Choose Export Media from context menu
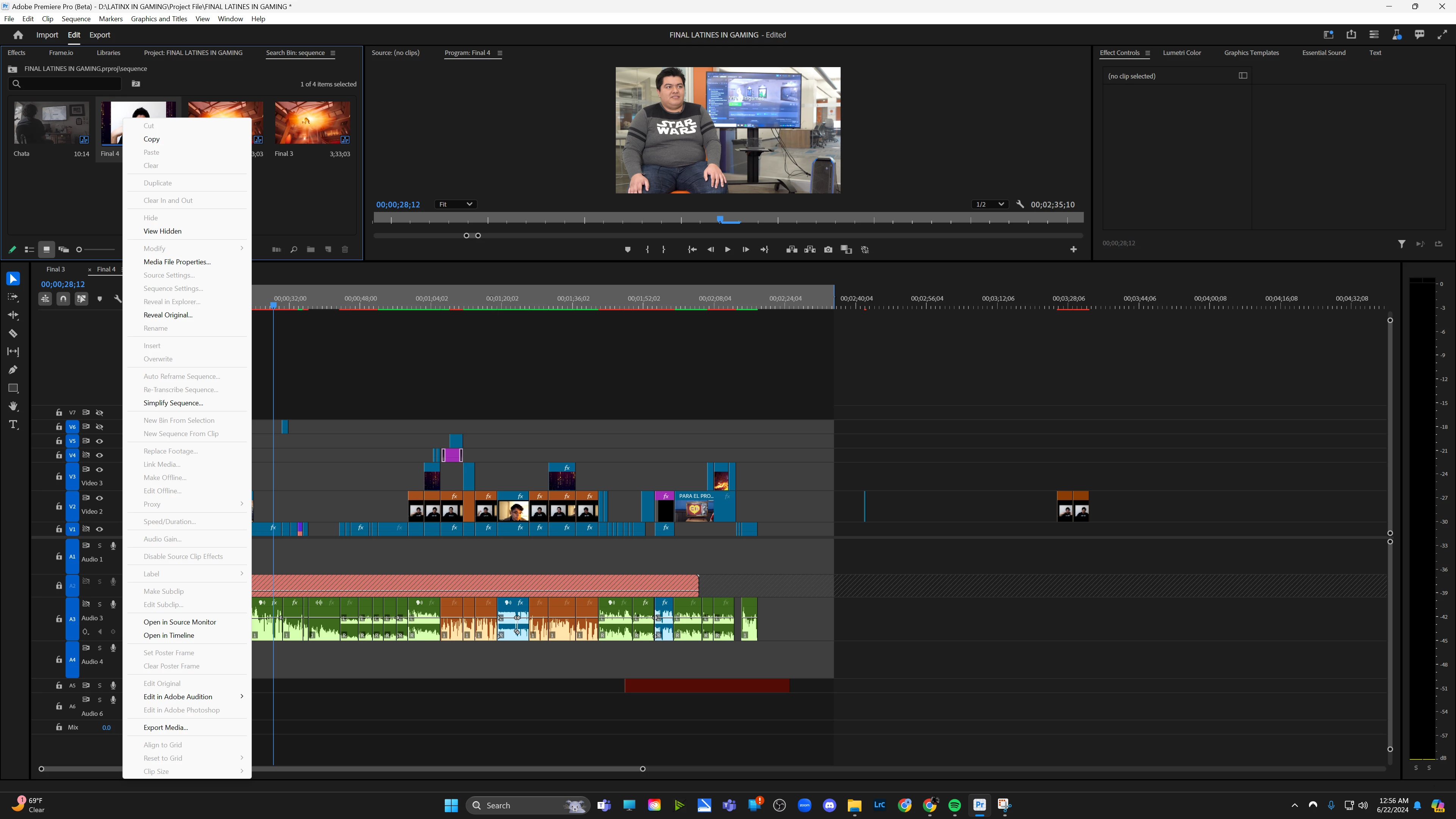This screenshot has width=1456, height=819. [166, 728]
